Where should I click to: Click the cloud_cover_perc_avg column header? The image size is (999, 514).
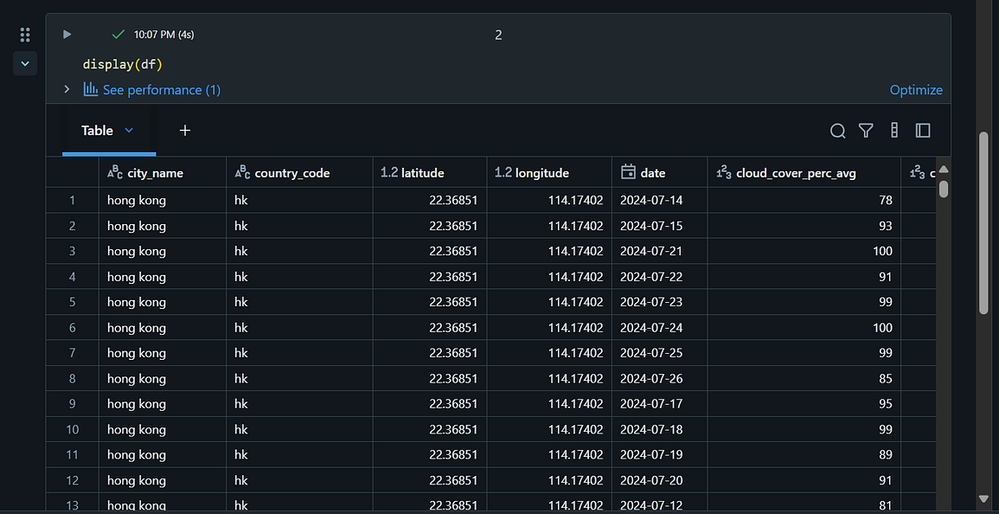tap(795, 173)
